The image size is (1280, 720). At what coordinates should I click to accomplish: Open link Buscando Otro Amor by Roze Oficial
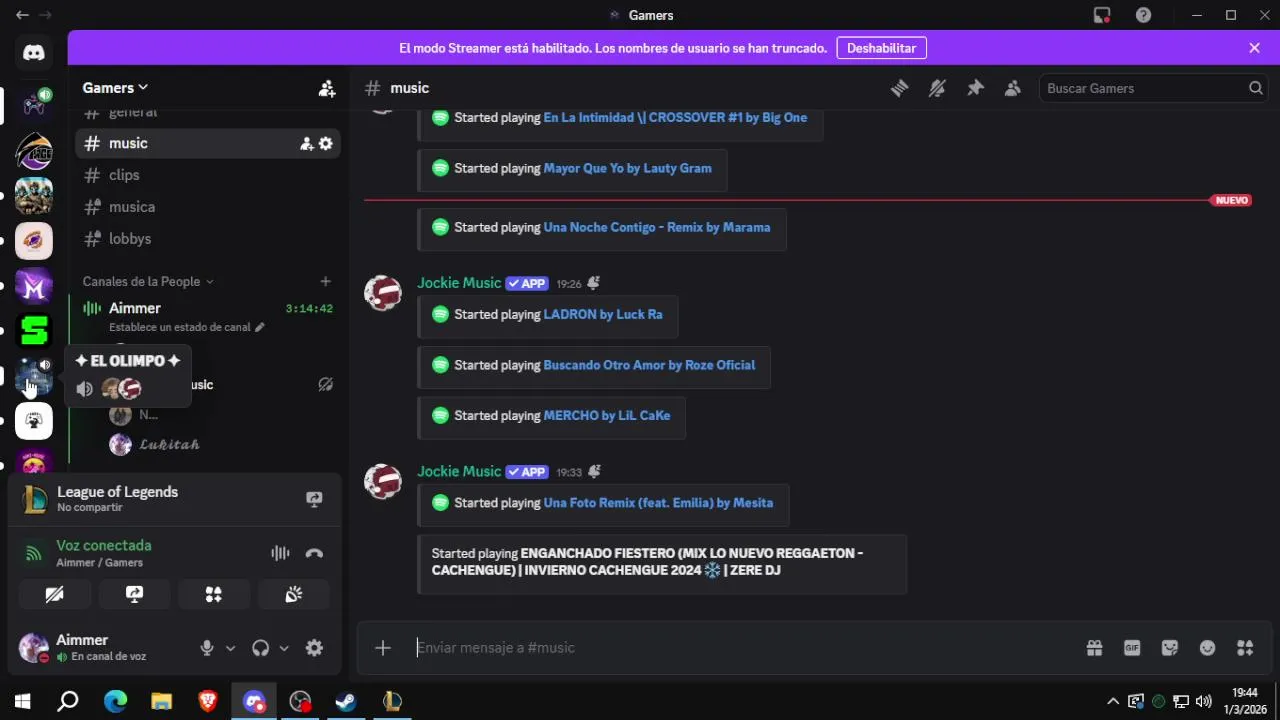point(649,365)
